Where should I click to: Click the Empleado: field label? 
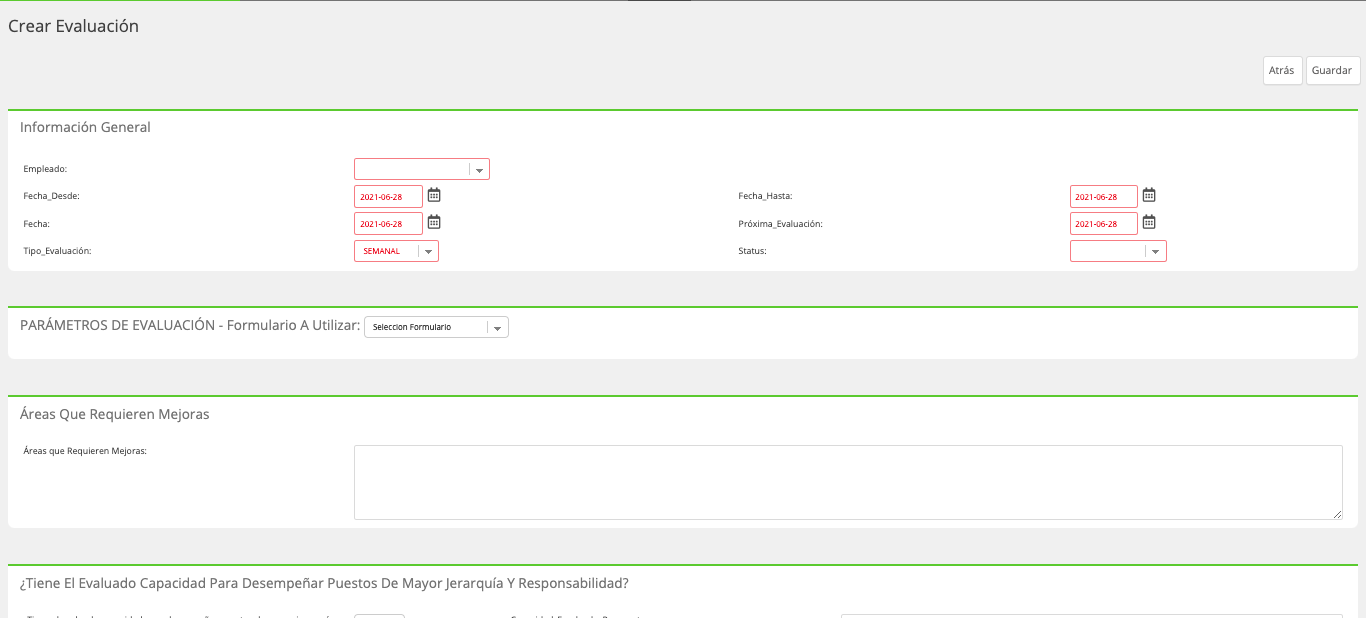45,169
